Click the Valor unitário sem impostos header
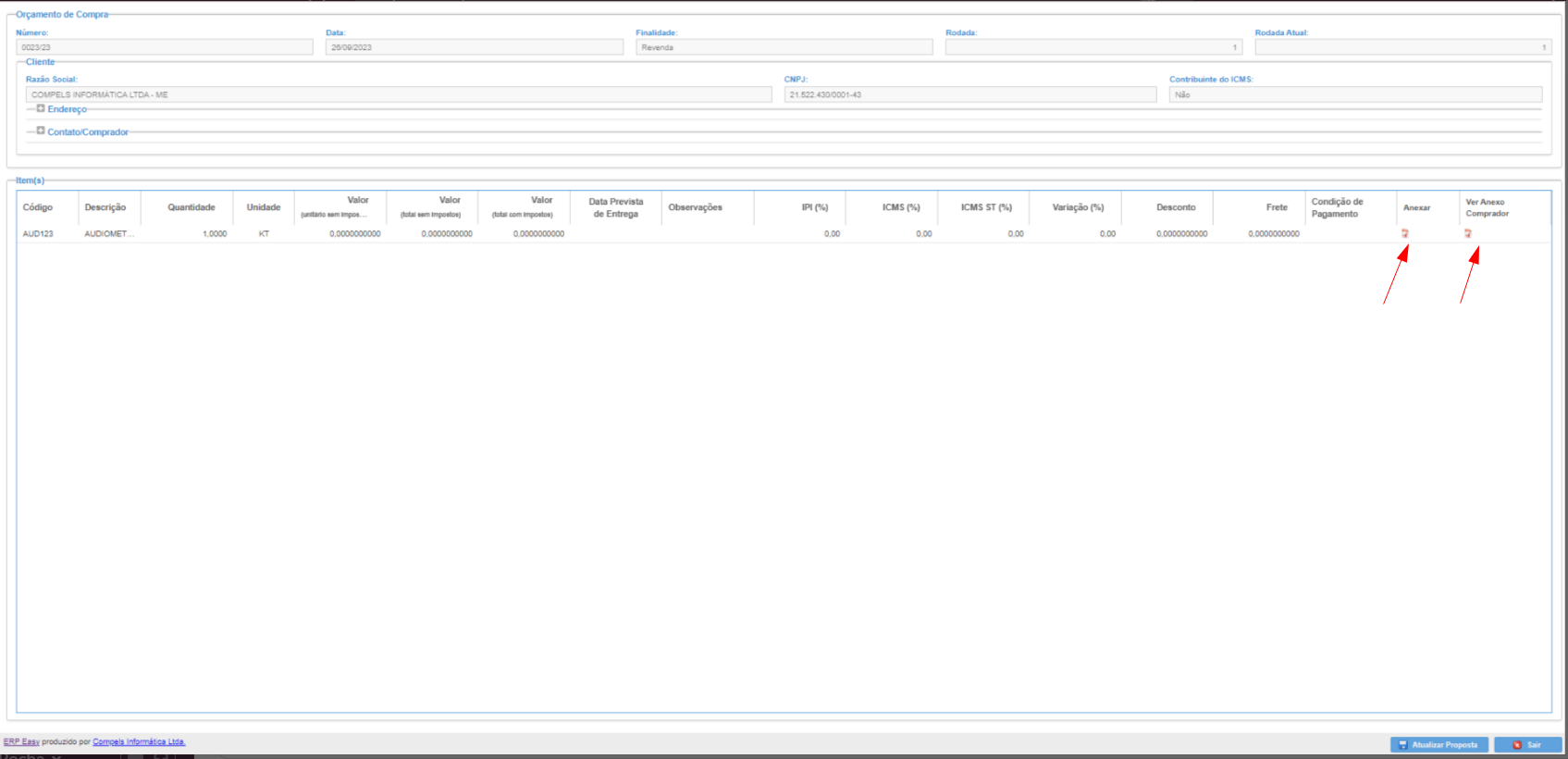Image resolution: width=1568 pixels, height=759 pixels. click(x=340, y=207)
